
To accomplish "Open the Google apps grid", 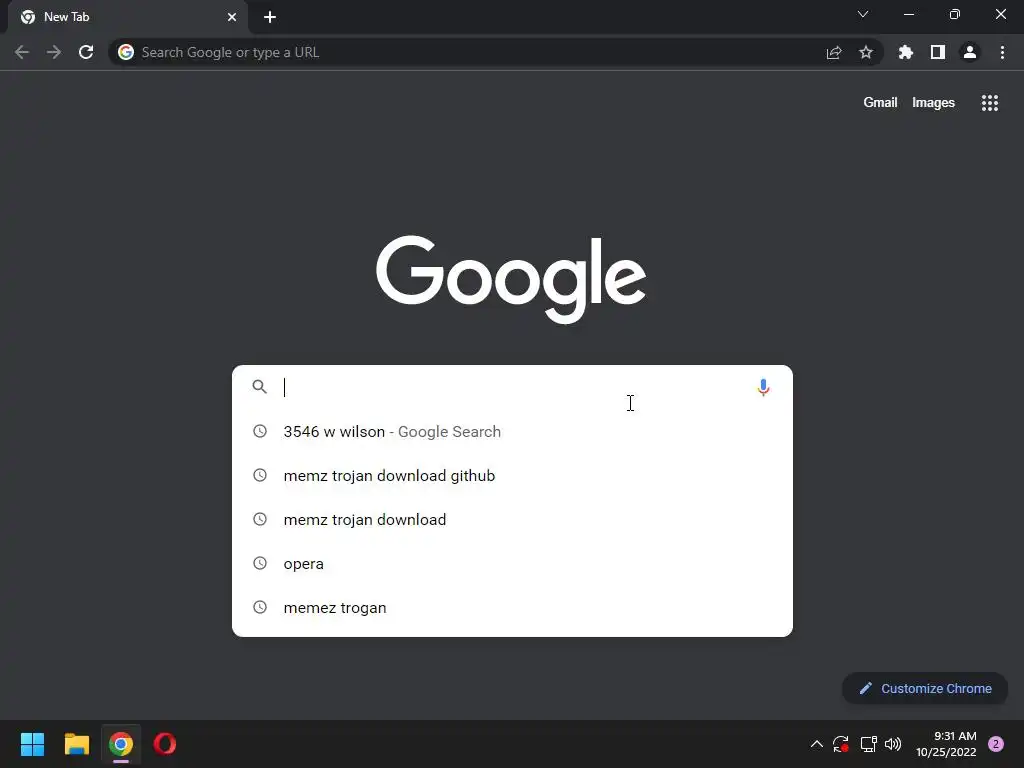I will [x=989, y=103].
